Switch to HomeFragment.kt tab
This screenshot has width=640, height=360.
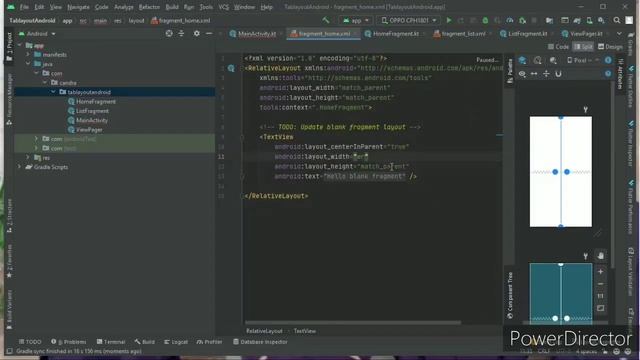click(x=392, y=33)
